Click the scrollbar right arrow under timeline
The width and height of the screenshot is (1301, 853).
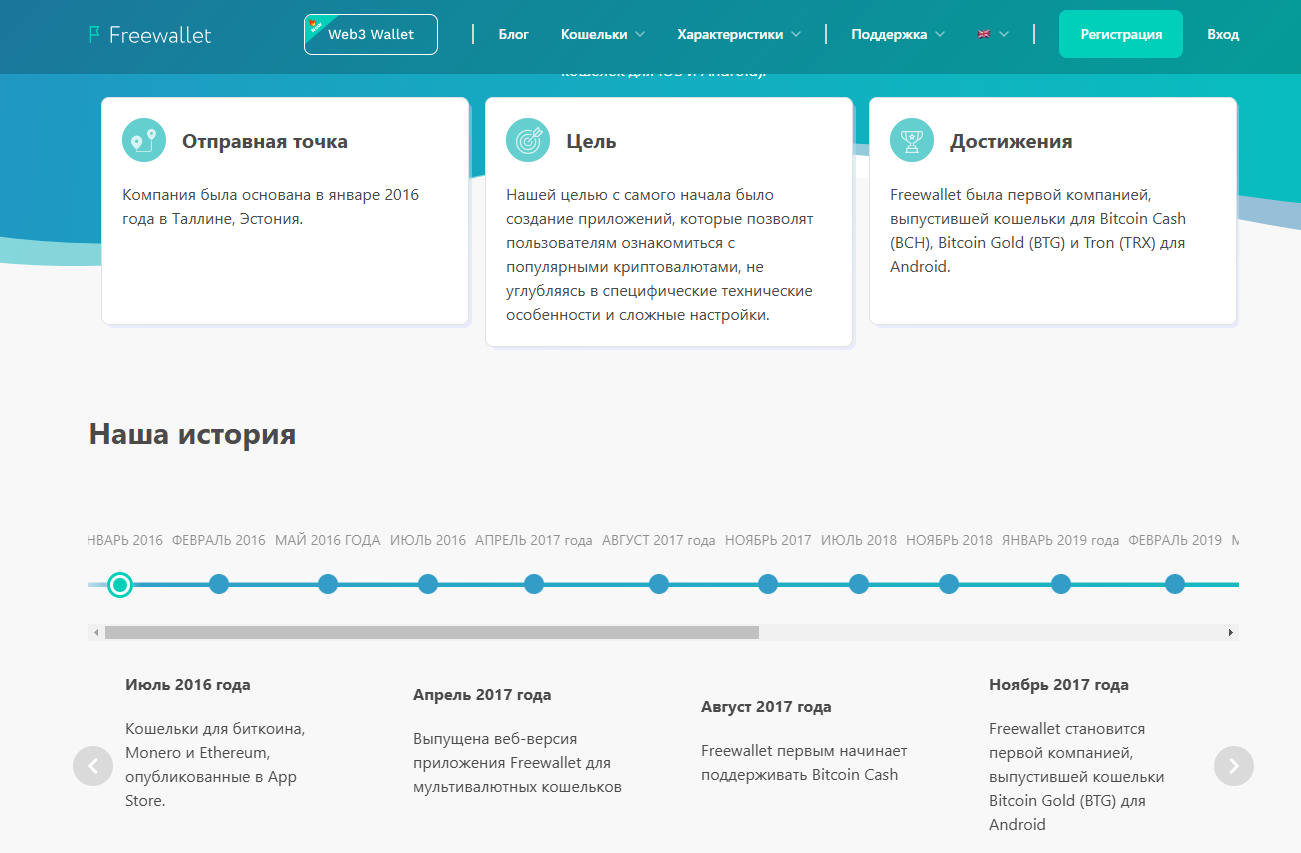pos(1230,633)
